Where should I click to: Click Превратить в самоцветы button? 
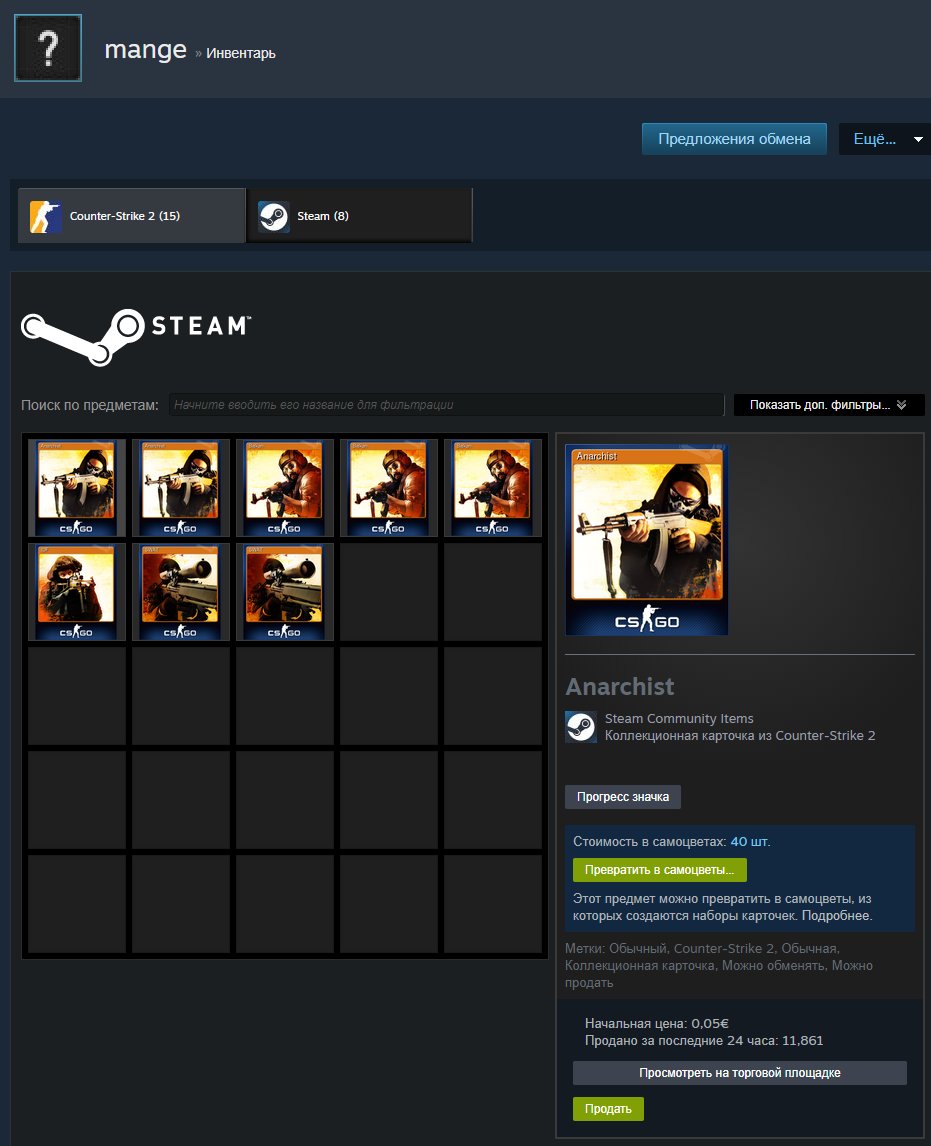(659, 870)
